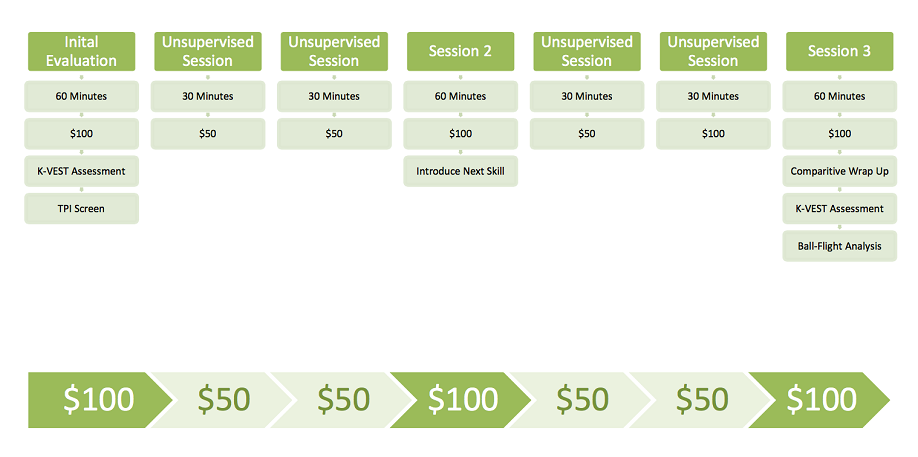Select 60 Minutes box under Session 3
918x457 pixels.
tap(839, 96)
